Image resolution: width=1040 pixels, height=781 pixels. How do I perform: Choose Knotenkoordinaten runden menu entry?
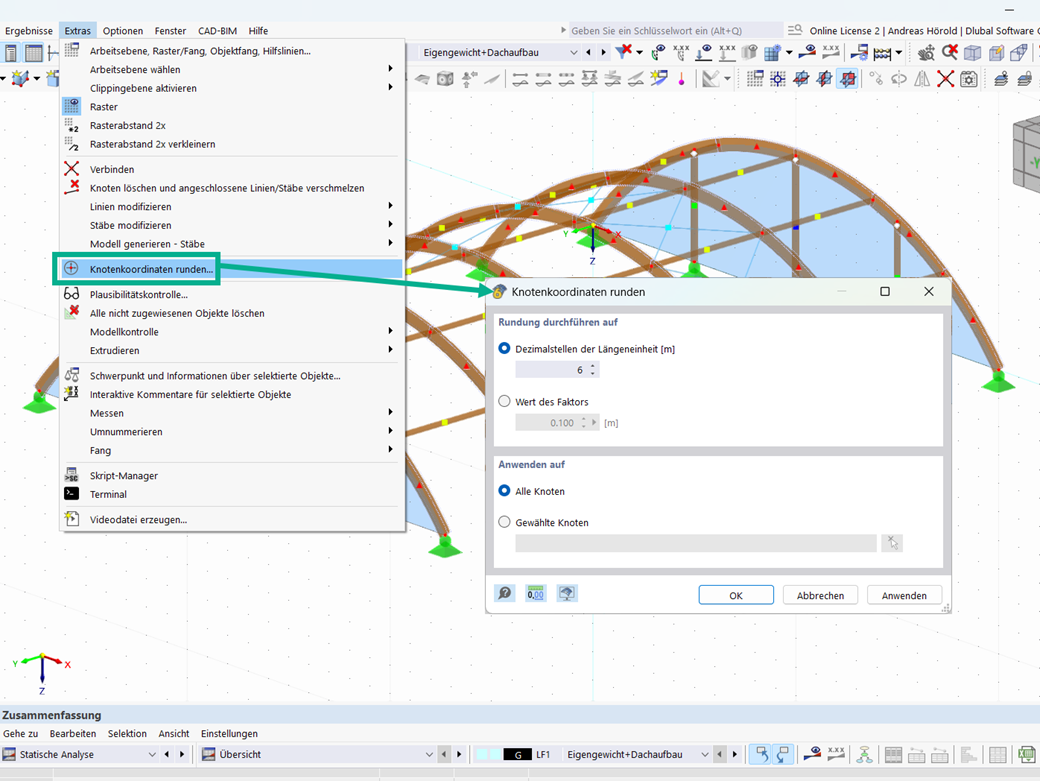232,269
